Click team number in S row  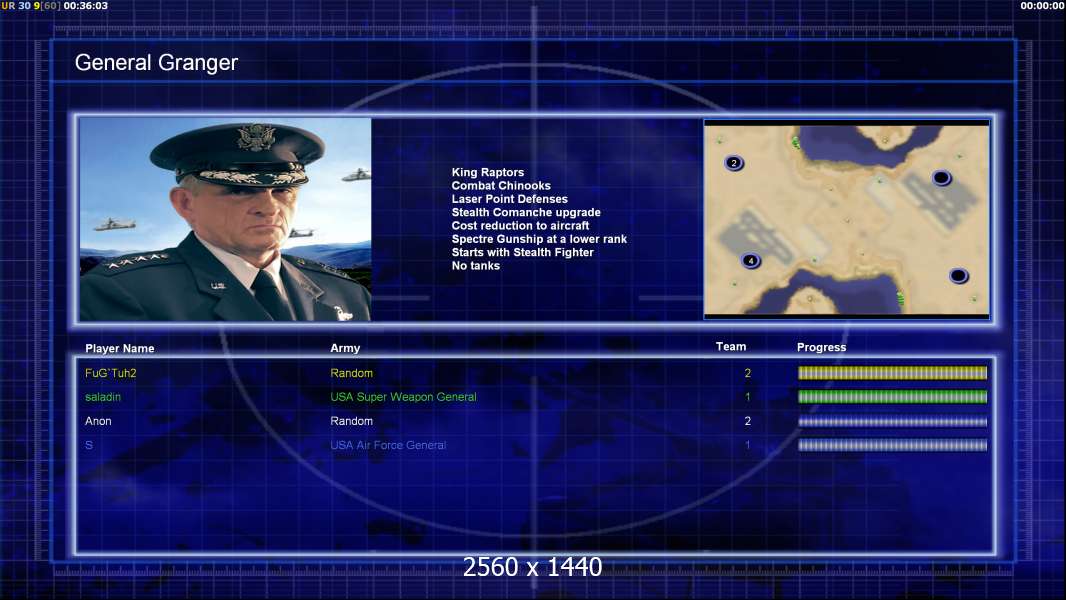(x=748, y=445)
